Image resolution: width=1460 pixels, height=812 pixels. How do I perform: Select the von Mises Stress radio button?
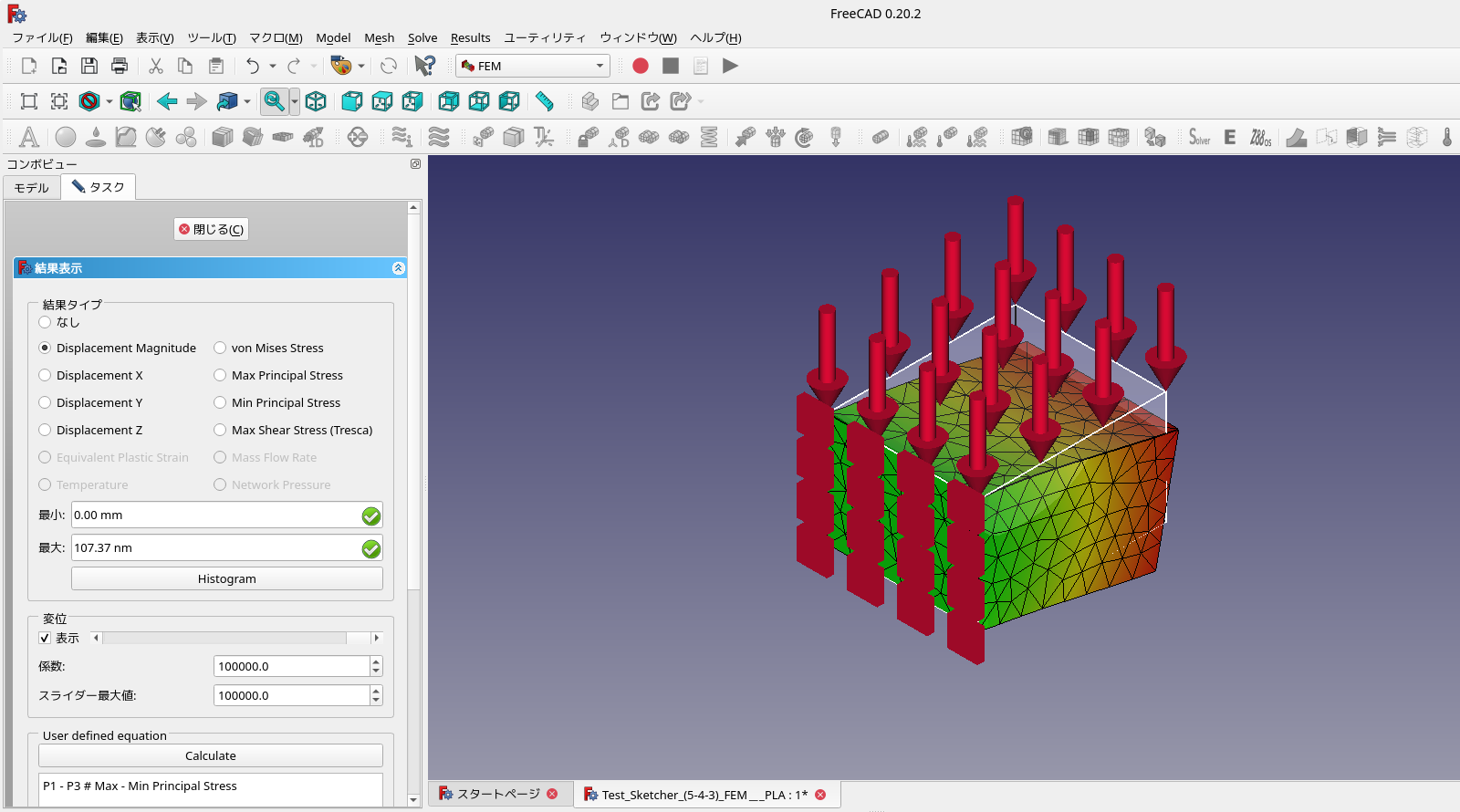tap(220, 348)
